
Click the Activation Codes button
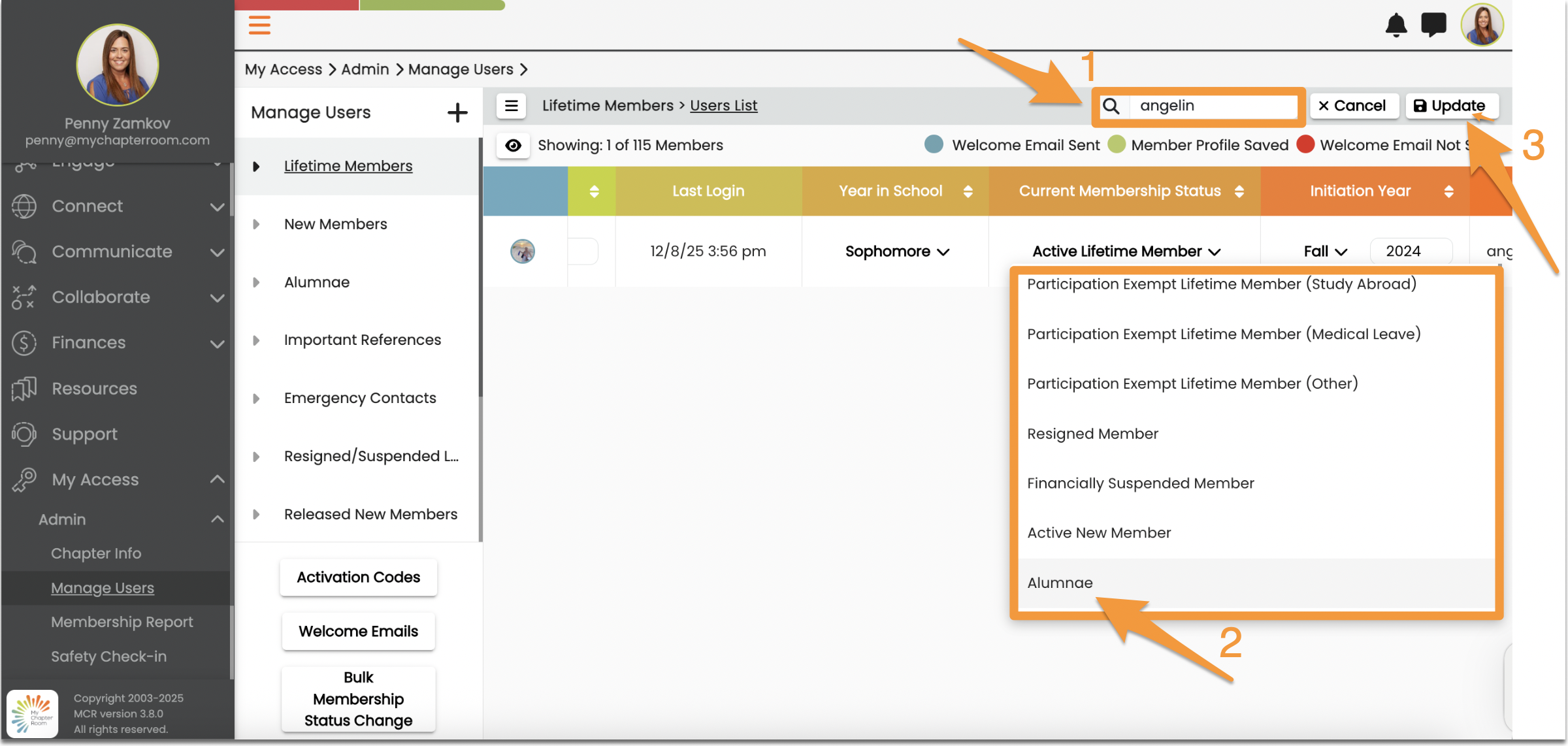click(x=358, y=577)
